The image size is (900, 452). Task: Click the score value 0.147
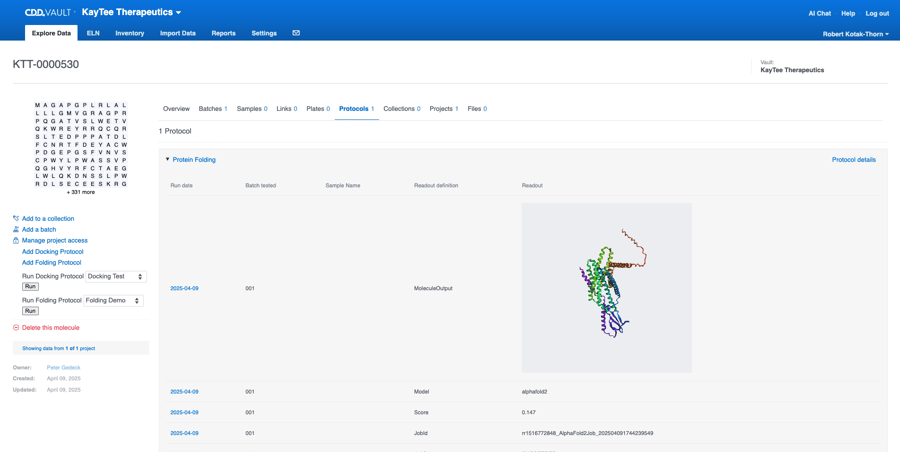[529, 412]
